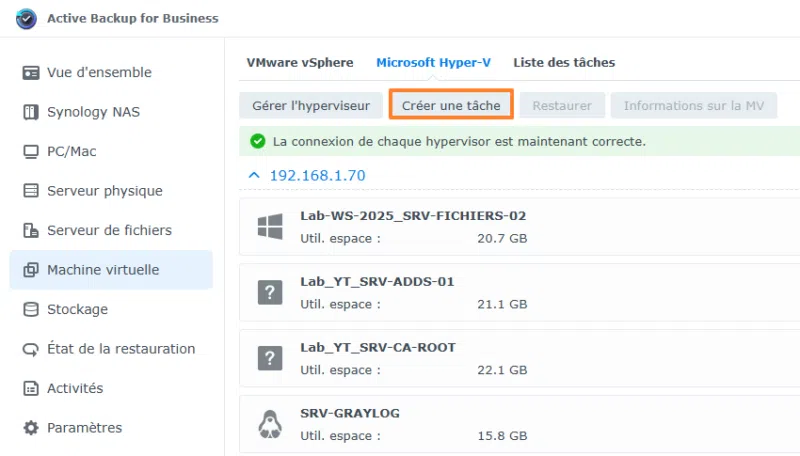Select the Lab_YT_SRV-ADDS-01 virtual machine row
Image resolution: width=800 pixels, height=456 pixels.
(x=519, y=292)
